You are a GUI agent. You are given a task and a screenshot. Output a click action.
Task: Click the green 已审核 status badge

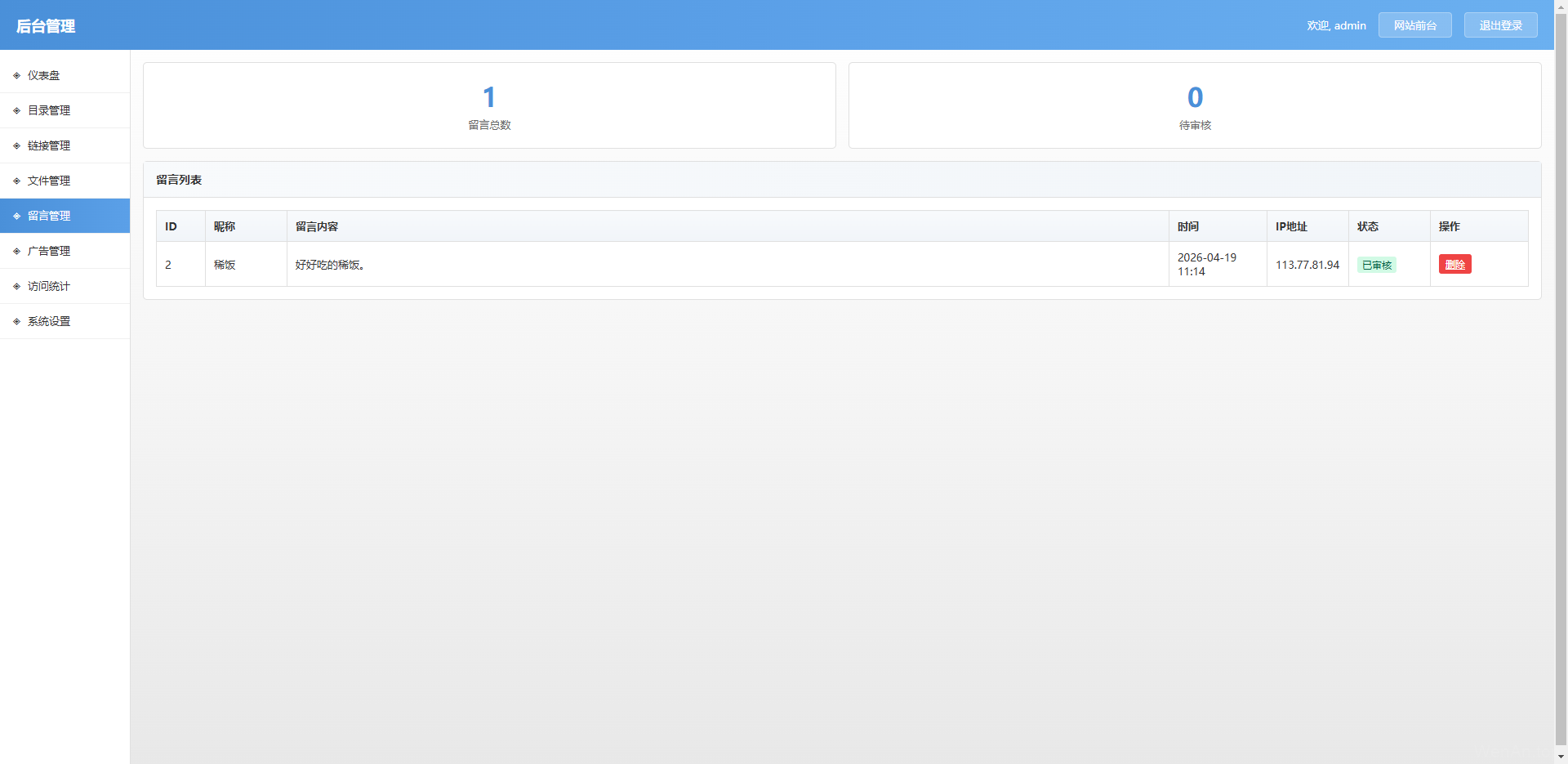tap(1376, 265)
